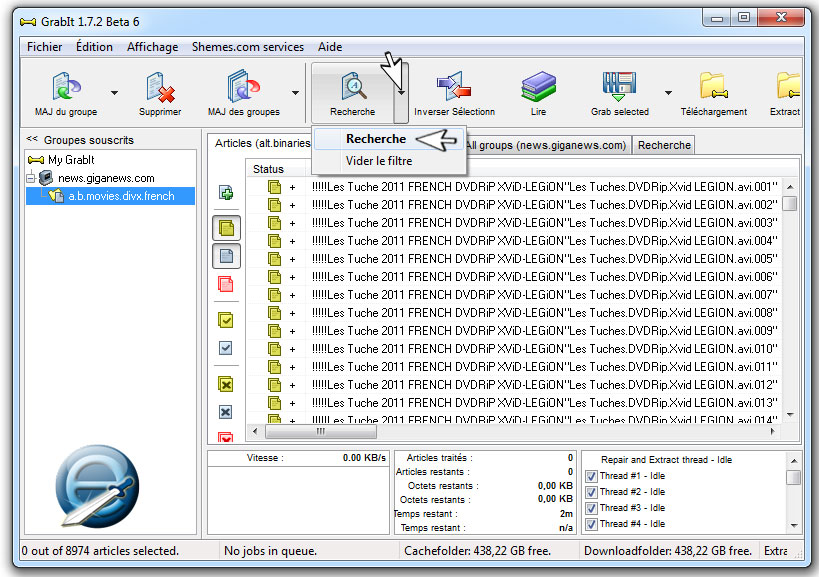Screen dimensions: 819x577
Task: Click the news.giganews.com server icon
Action: point(46,178)
